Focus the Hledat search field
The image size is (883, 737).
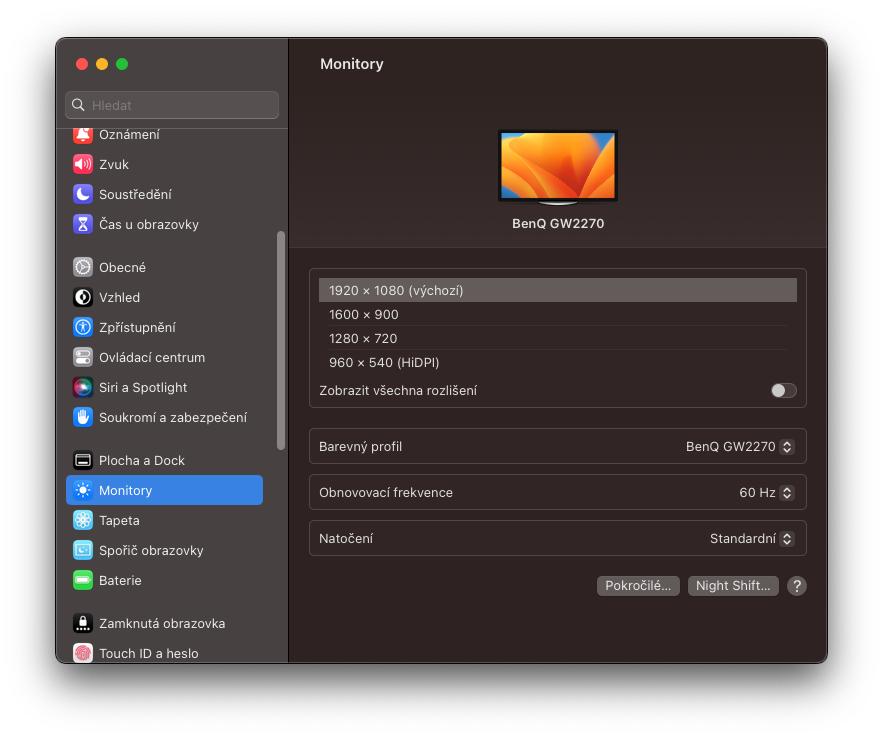[x=172, y=105]
